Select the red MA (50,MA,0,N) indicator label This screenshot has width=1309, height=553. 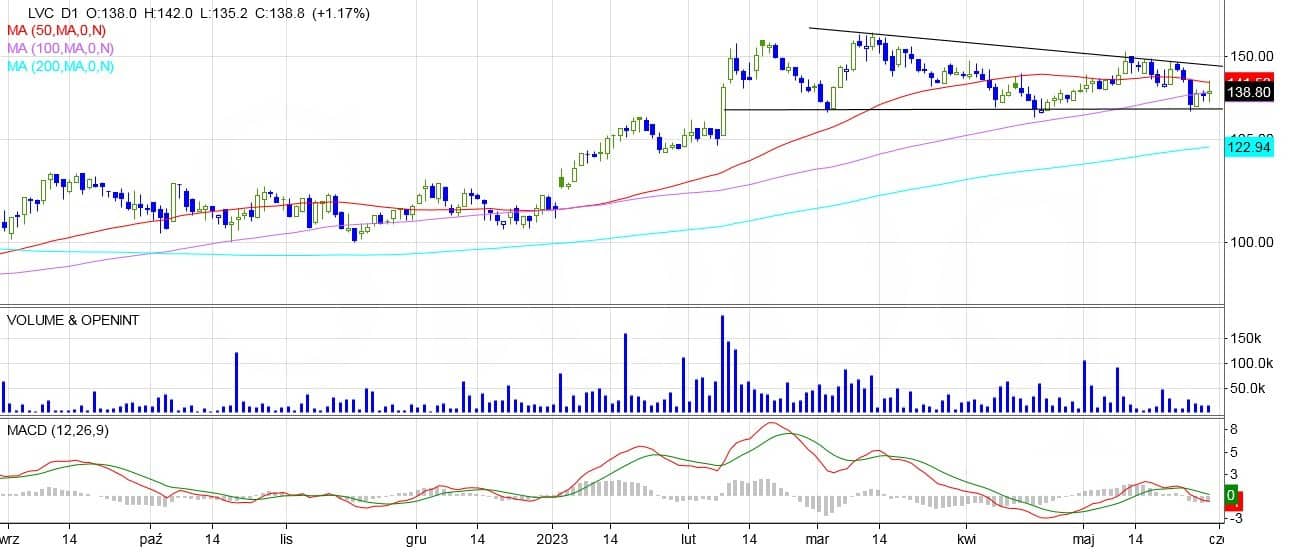coord(60,32)
